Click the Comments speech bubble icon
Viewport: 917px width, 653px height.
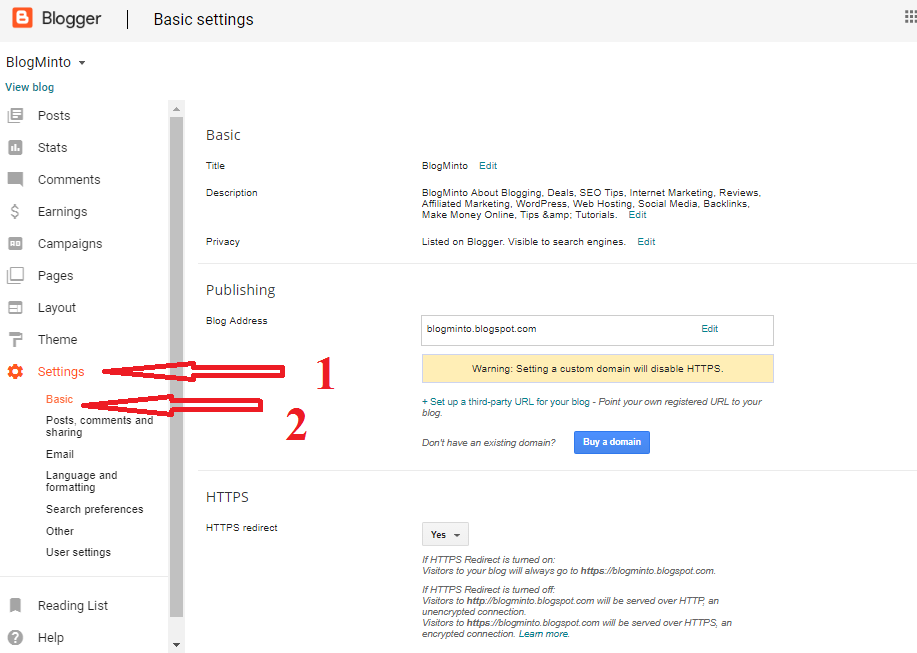15,179
